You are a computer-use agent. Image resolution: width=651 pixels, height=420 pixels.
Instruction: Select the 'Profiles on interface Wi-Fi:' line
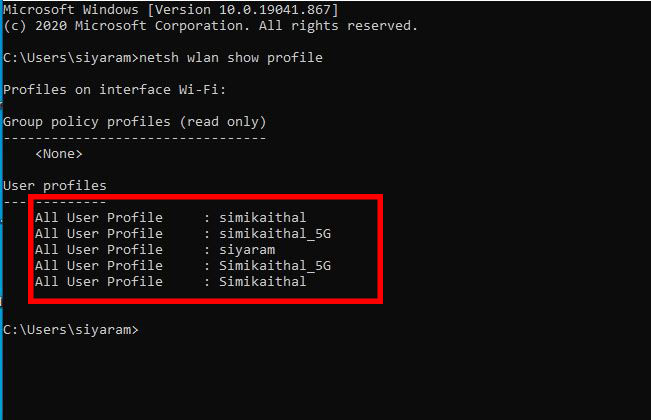click(x=115, y=90)
